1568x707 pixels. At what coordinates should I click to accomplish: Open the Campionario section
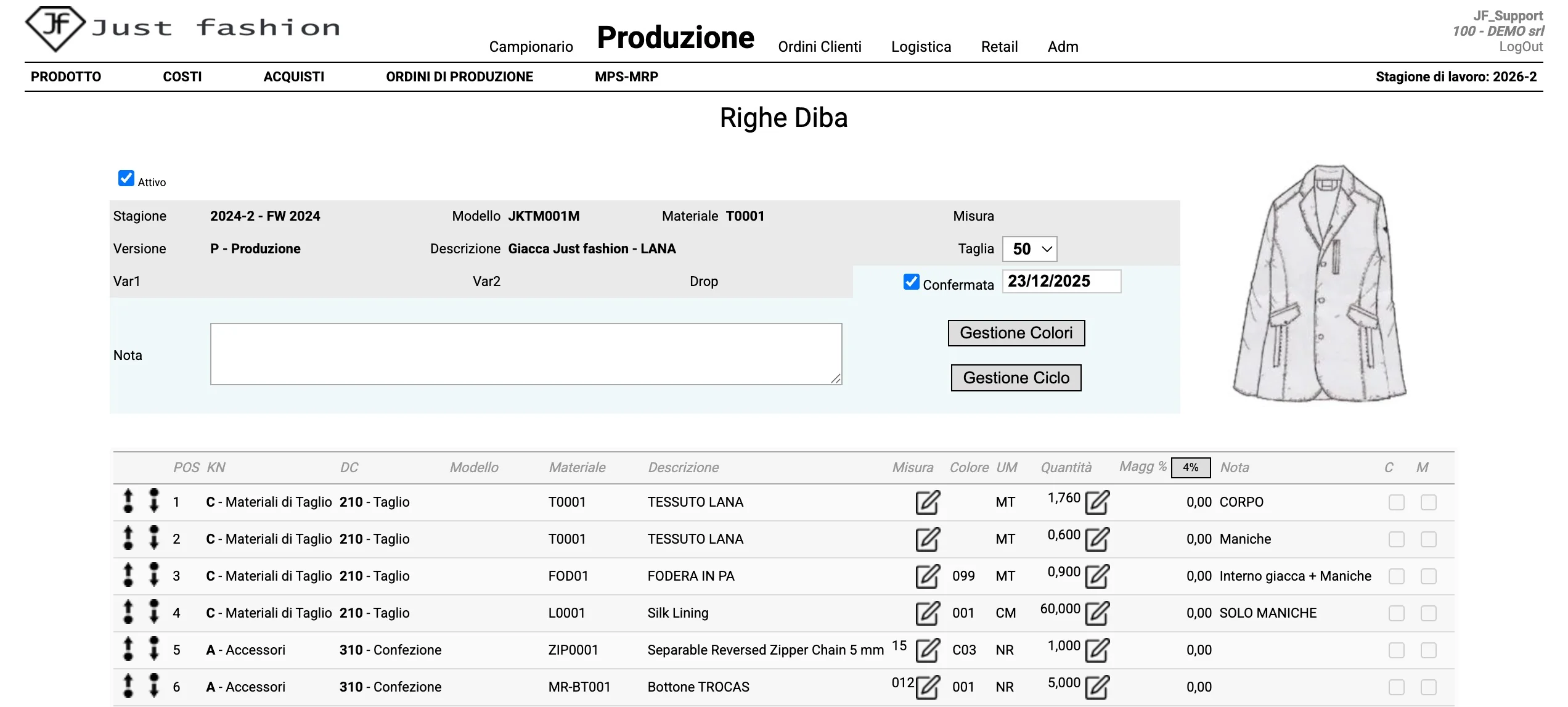tap(531, 47)
